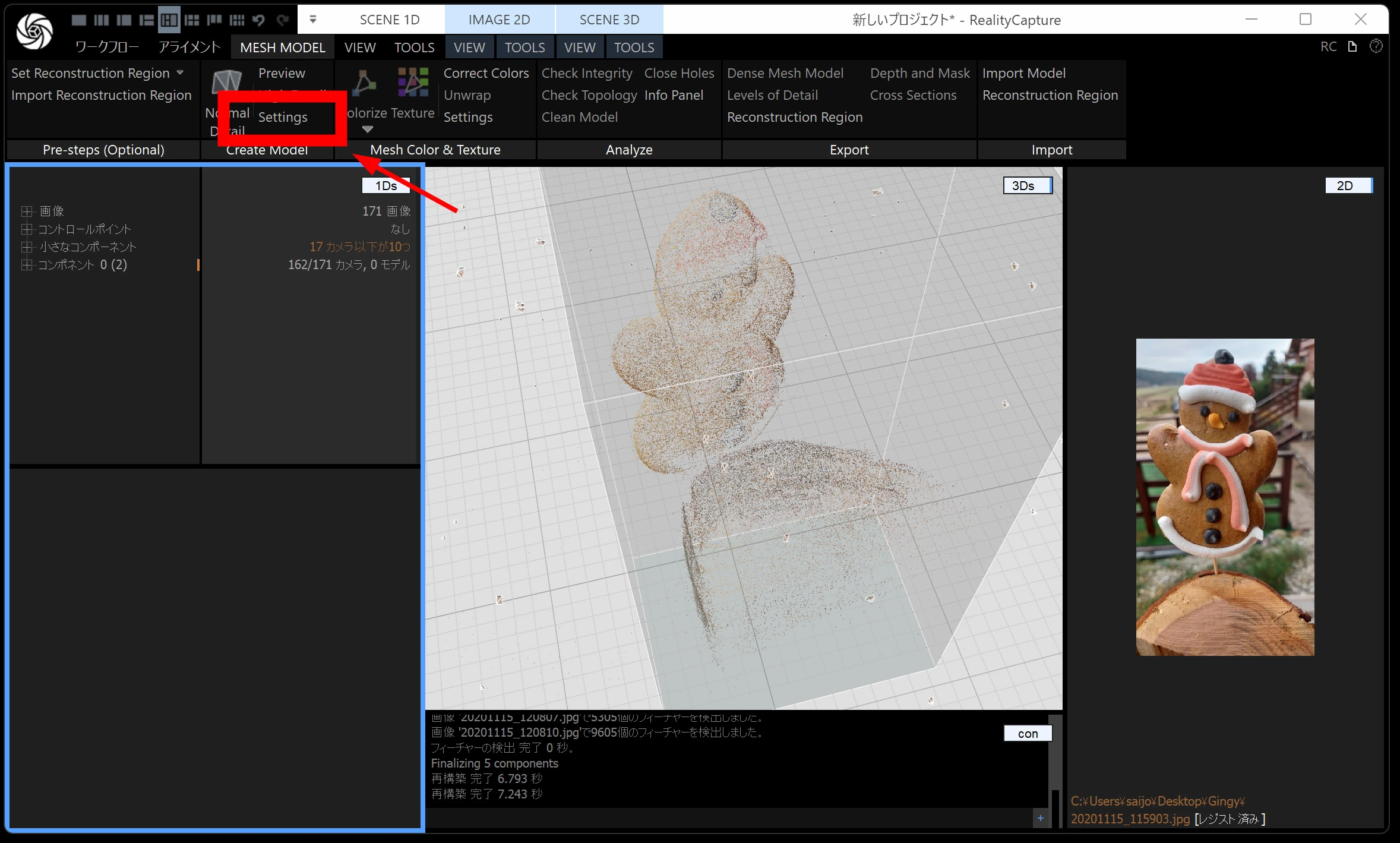Click Settings in the Create Model group

pos(283,117)
